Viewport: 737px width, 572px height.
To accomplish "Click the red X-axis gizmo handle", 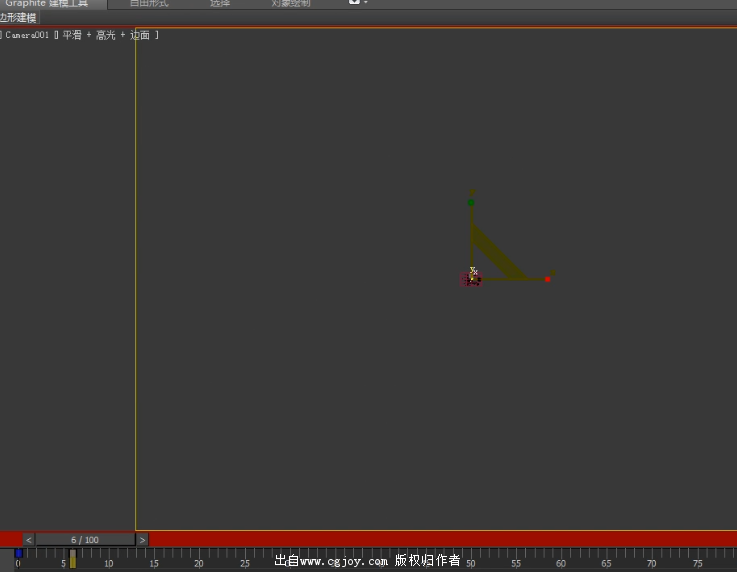I will pos(547,279).
